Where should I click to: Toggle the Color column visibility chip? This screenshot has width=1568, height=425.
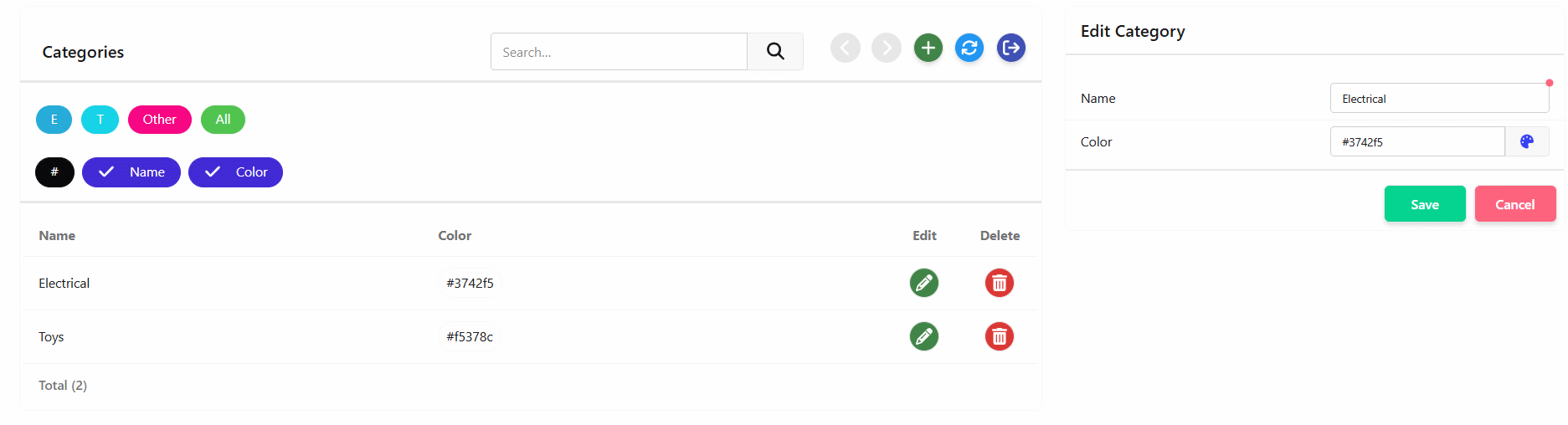tap(235, 172)
